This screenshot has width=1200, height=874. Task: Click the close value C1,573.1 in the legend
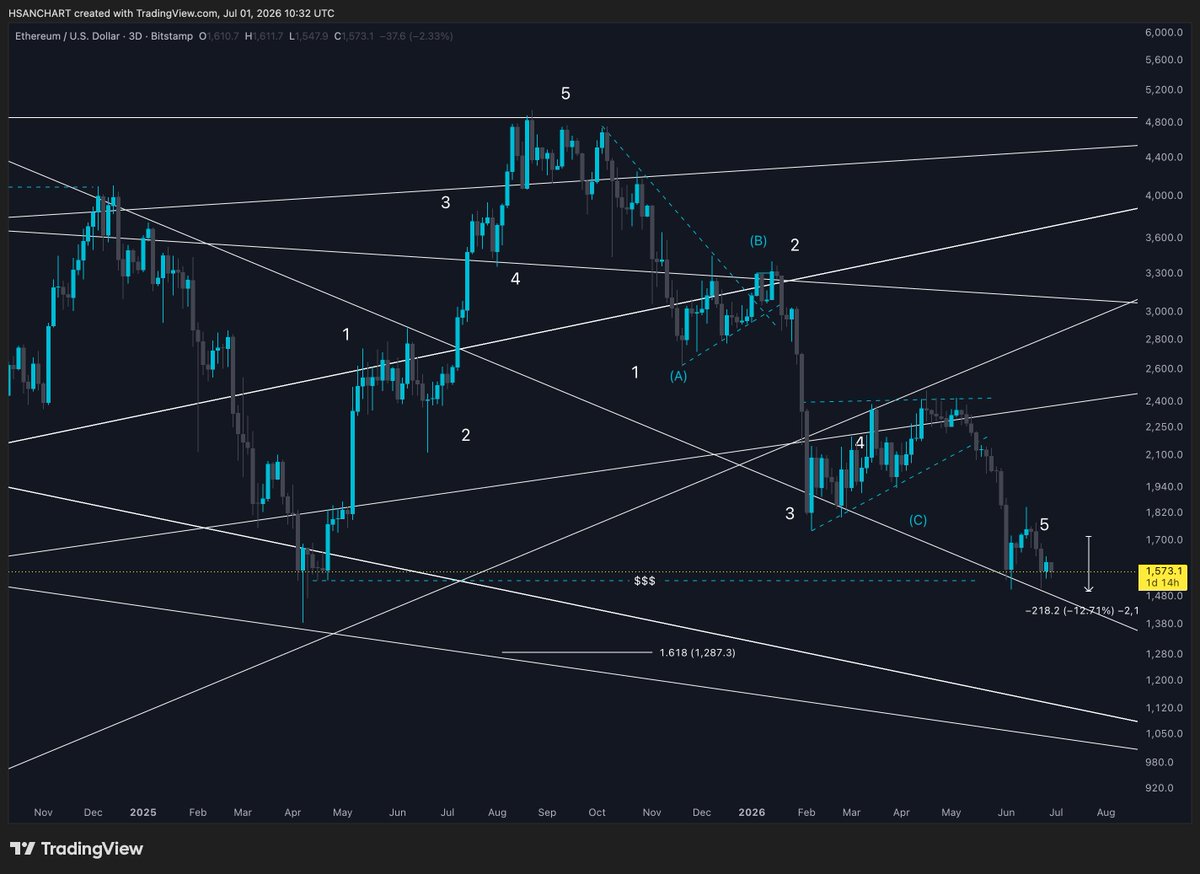tap(354, 36)
